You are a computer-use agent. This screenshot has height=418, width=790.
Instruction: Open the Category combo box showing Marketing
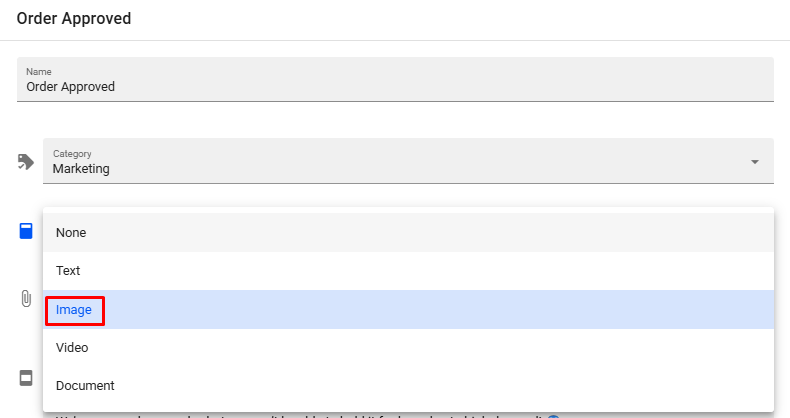(x=400, y=161)
